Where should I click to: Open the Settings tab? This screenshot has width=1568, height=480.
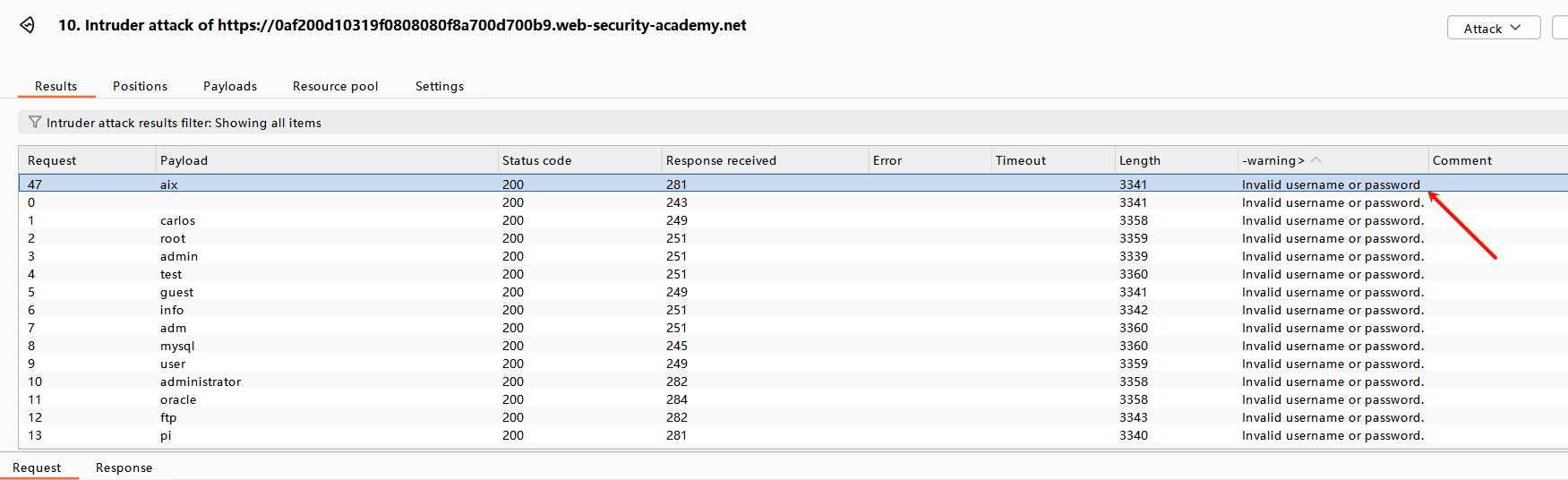pos(440,86)
